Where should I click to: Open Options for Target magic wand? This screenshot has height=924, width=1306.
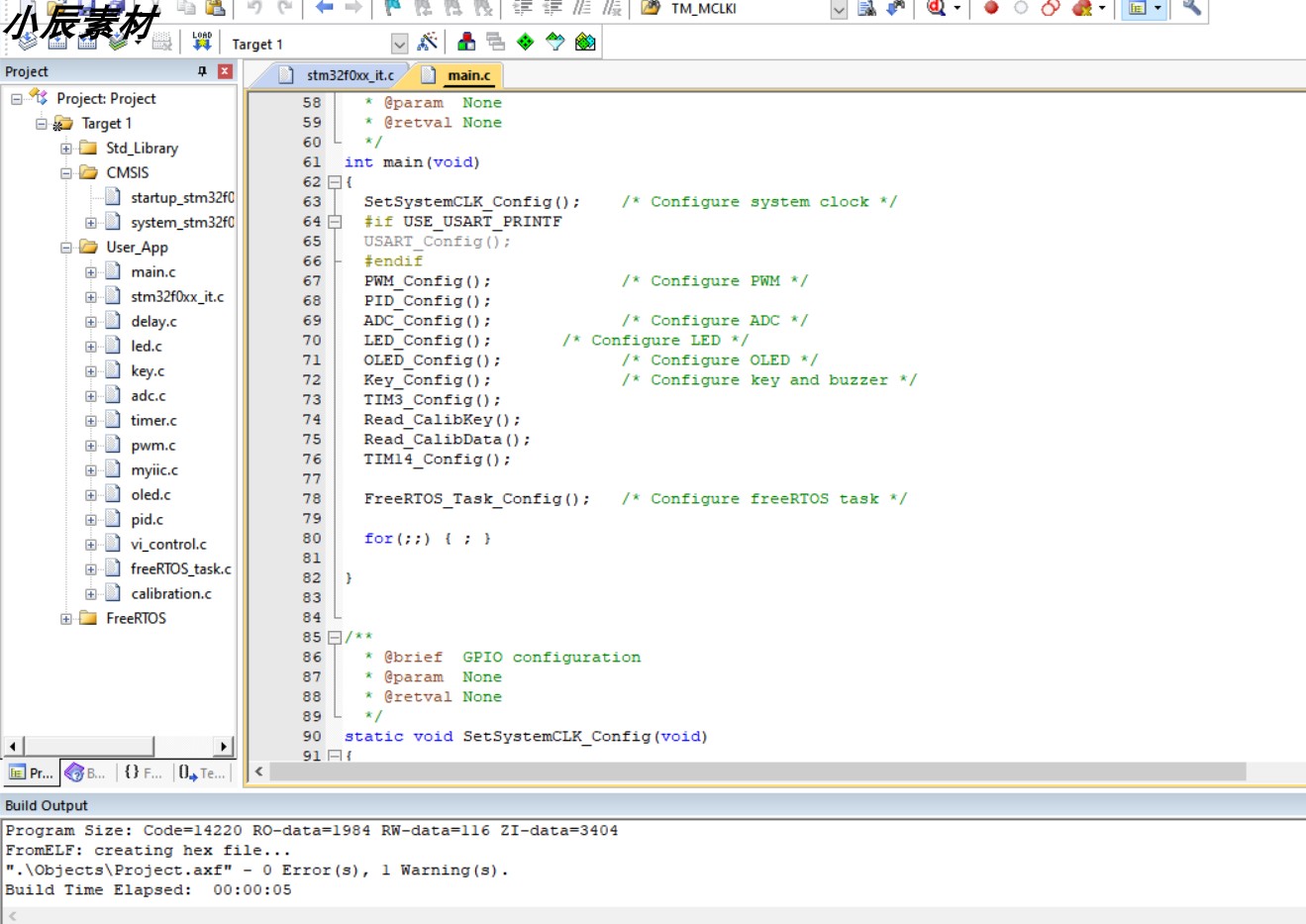[x=428, y=42]
